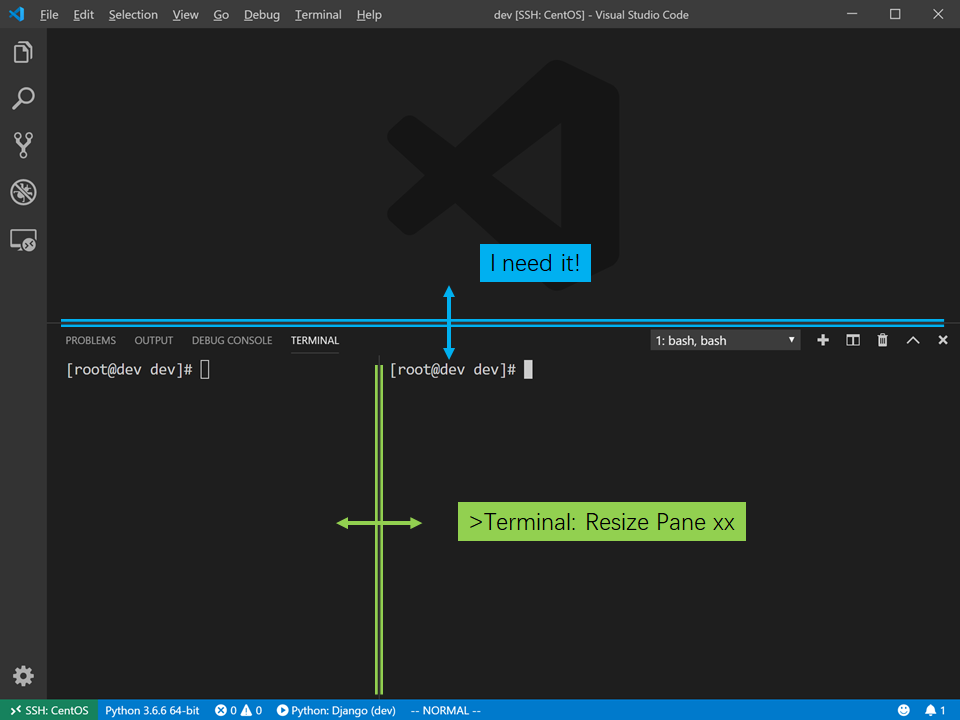This screenshot has width=960, height=720.
Task: Maximize the panel with the chevron
Action: [912, 340]
